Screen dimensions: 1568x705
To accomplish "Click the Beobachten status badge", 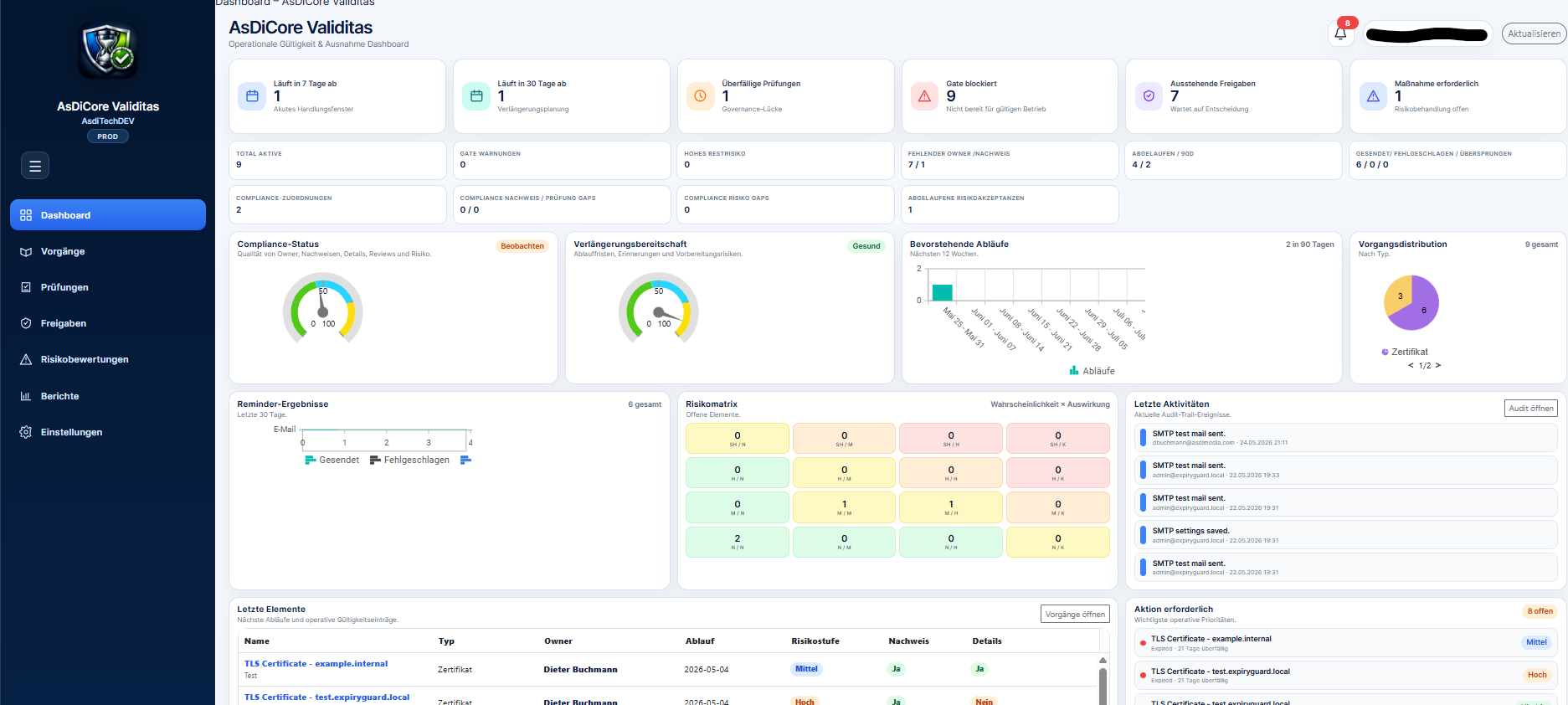I will [522, 246].
